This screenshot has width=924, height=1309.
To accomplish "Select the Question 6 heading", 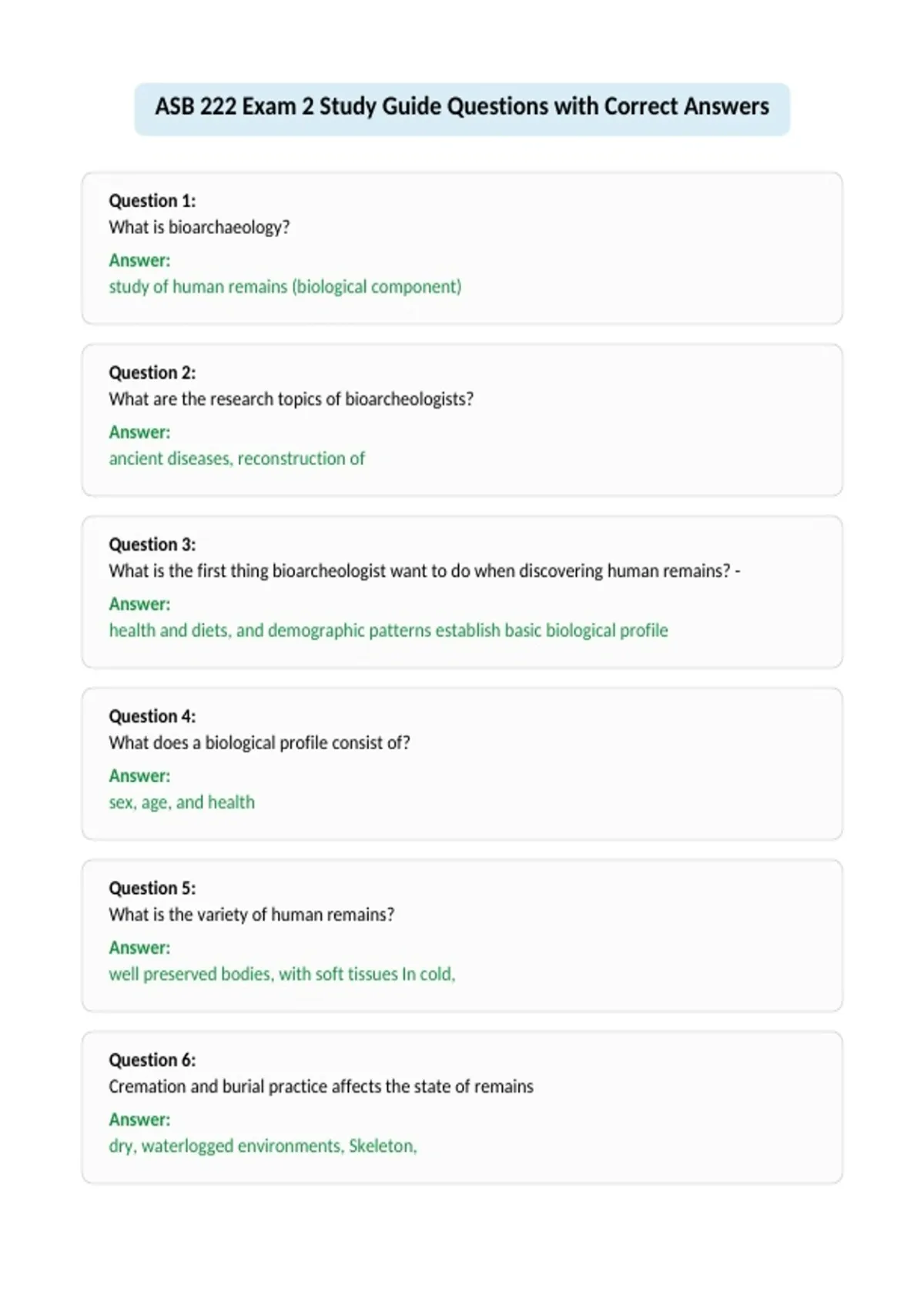I will (152, 1060).
